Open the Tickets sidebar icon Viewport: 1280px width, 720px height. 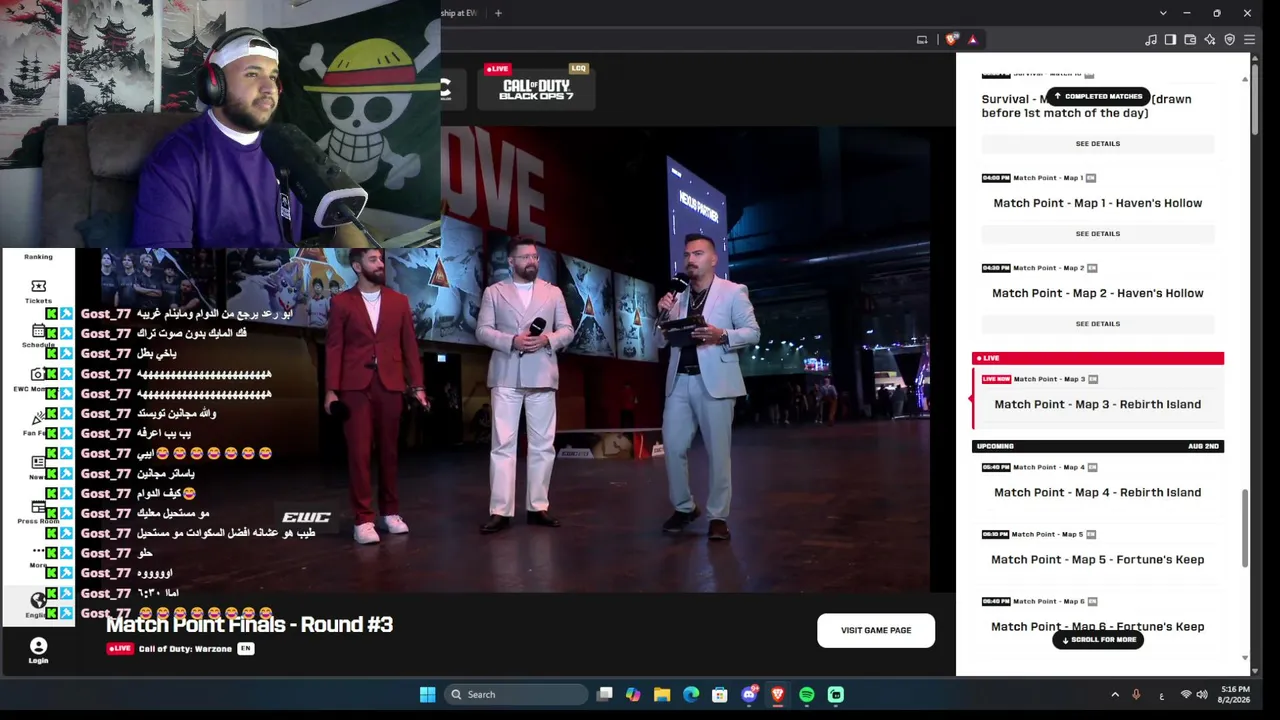click(38, 287)
